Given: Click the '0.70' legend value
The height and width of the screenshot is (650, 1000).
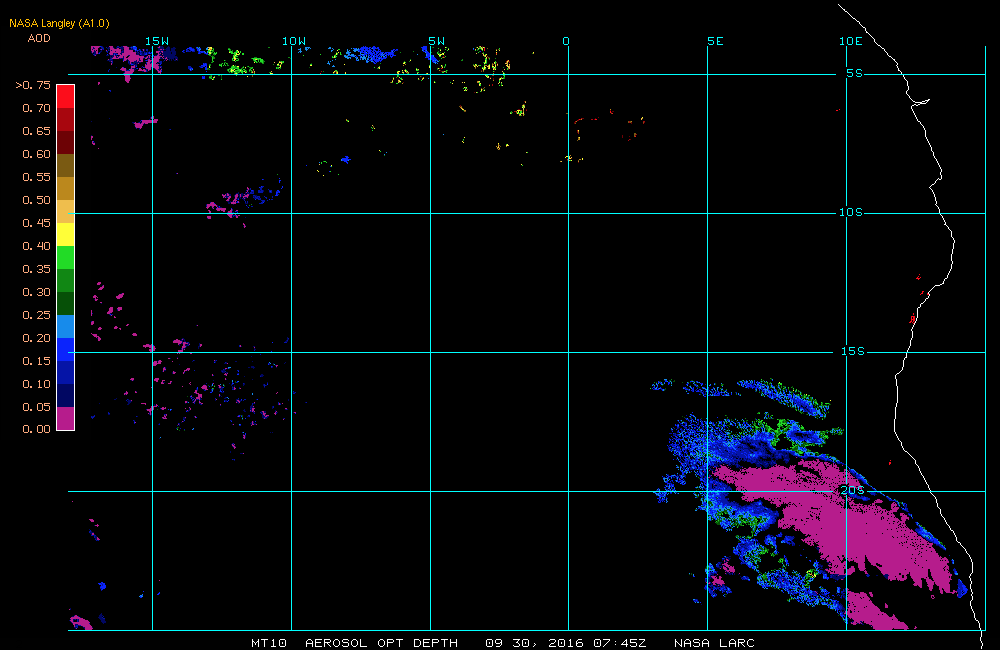Looking at the screenshot, I should [x=36, y=108].
